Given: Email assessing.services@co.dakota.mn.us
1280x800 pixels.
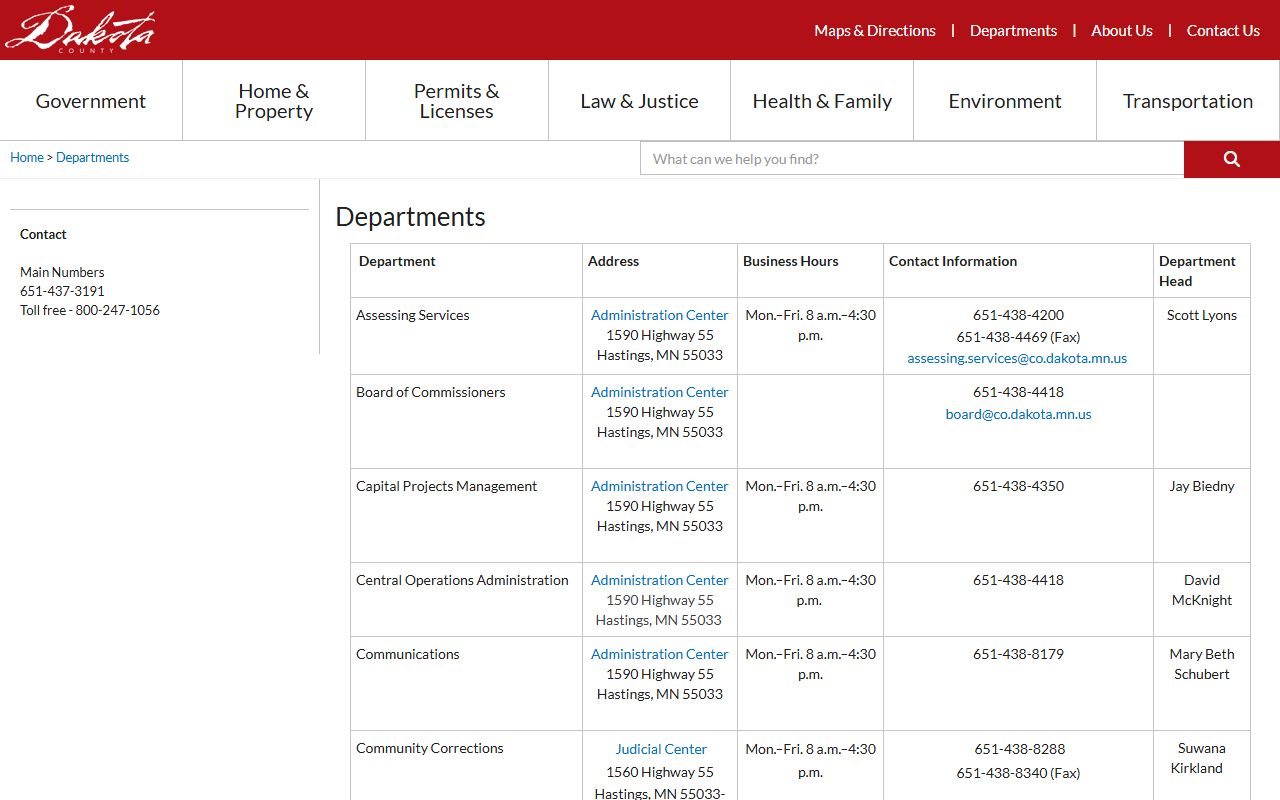Looking at the screenshot, I should tap(1017, 358).
